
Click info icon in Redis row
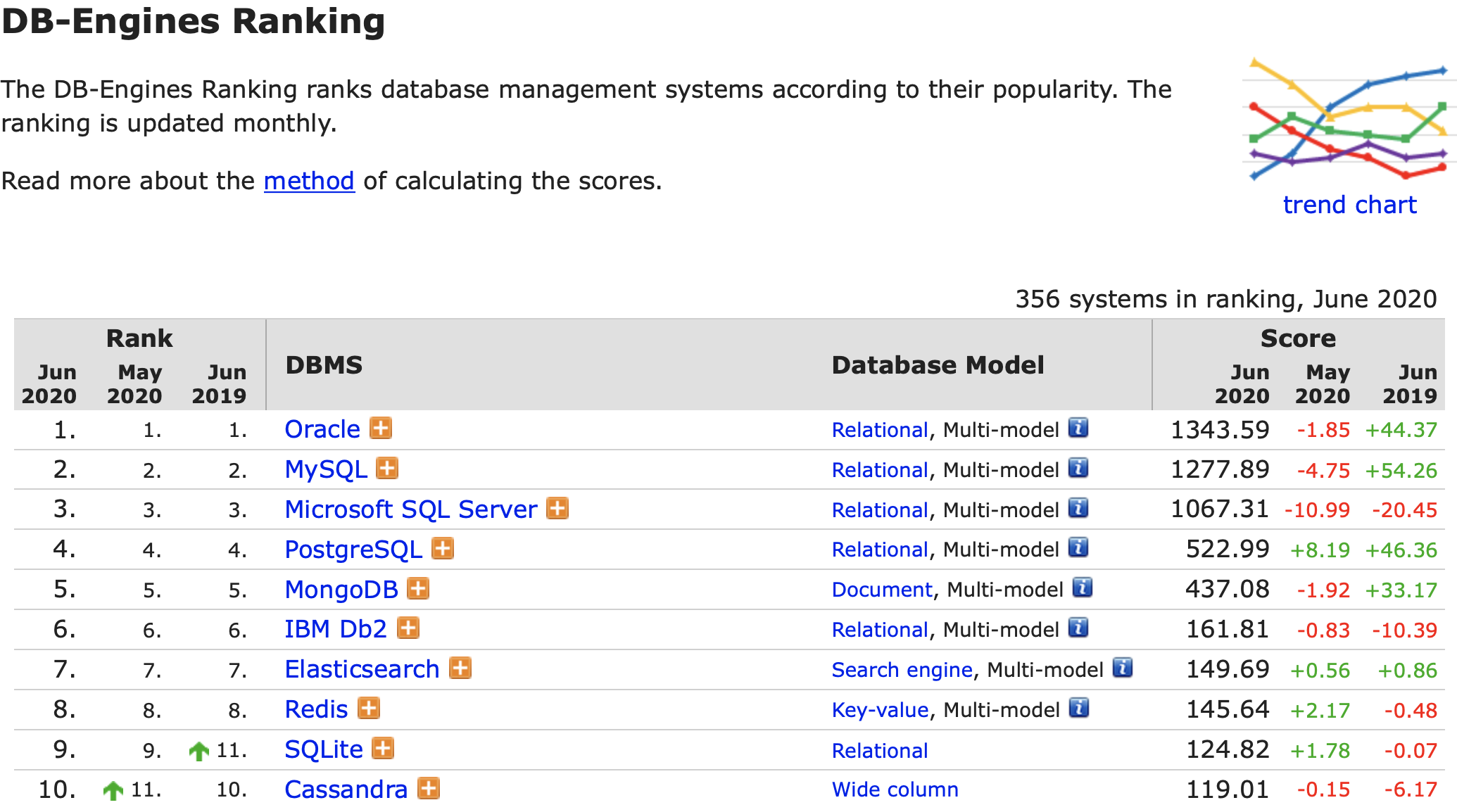1078,708
